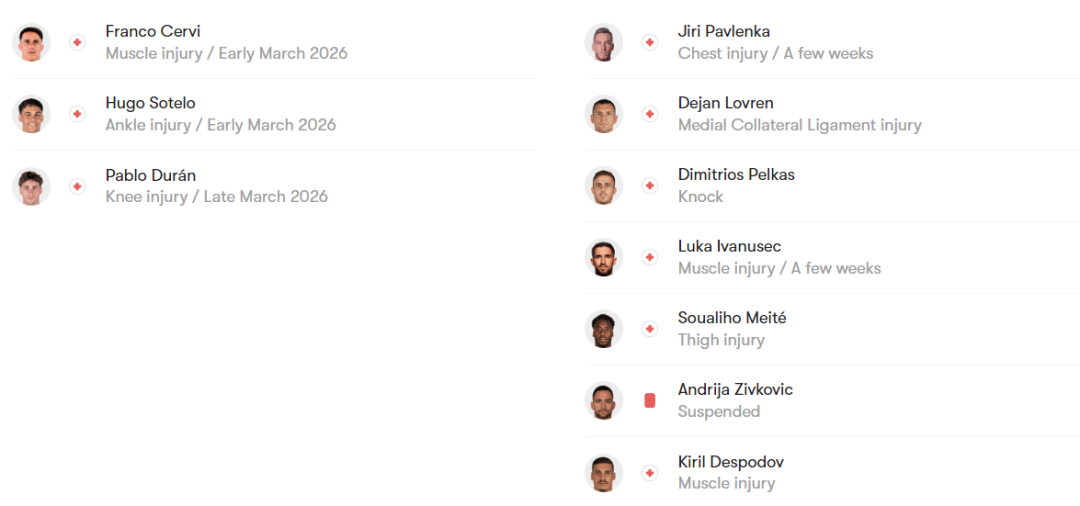Viewport: 1080px width, 506px height.
Task: Open Andrija Zivkovic's player profile
Action: (x=735, y=389)
